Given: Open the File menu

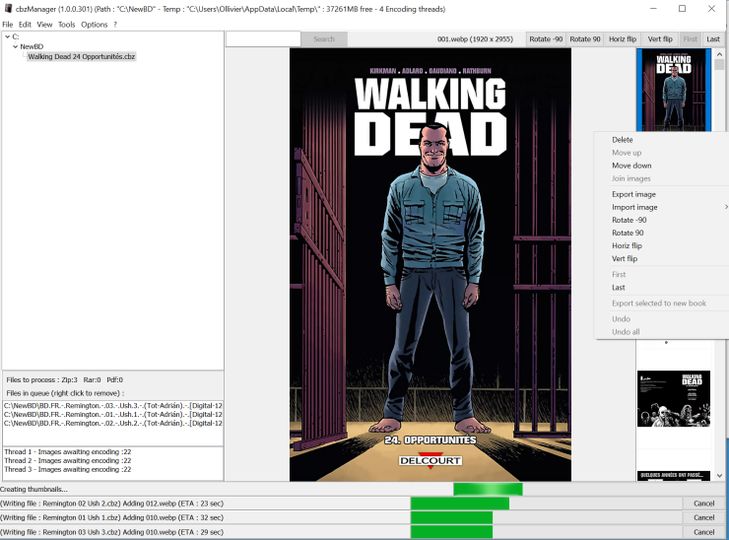Looking at the screenshot, I should [x=8, y=24].
